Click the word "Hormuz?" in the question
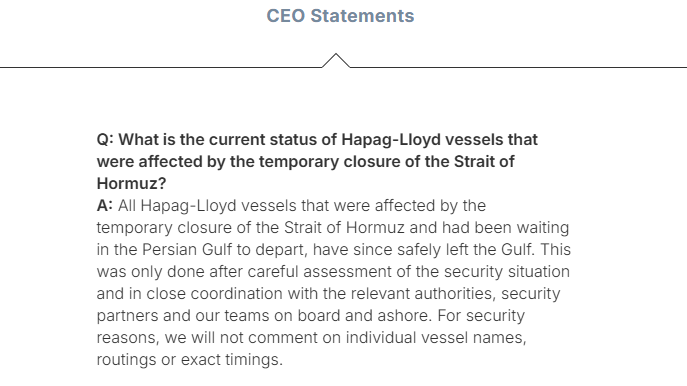Viewport: 687px width, 386px height. 131,184
